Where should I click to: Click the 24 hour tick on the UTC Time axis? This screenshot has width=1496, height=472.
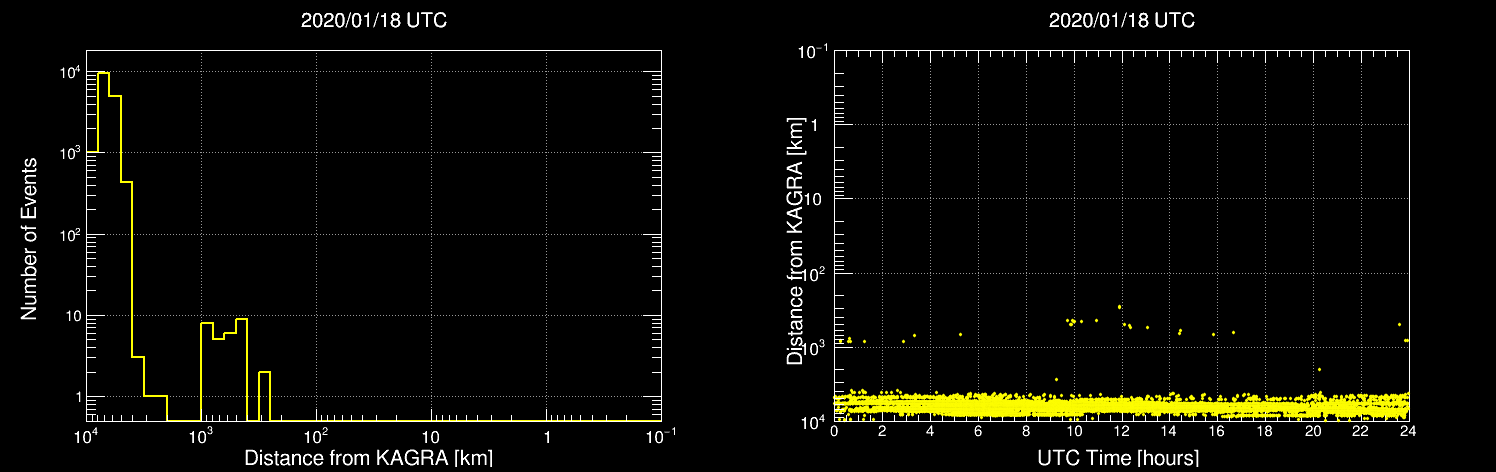coord(1408,432)
